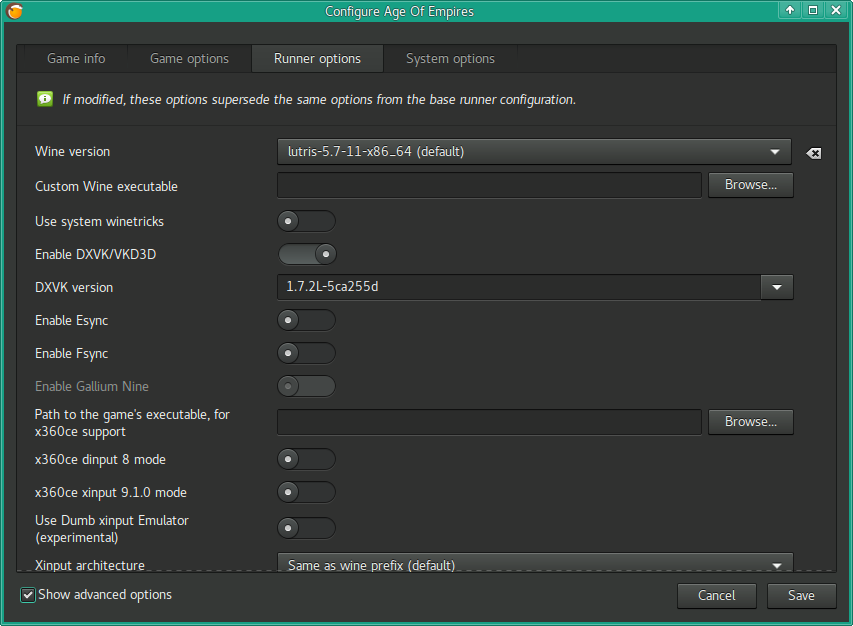The width and height of the screenshot is (853, 626).
Task: Click the 'If modified, these options supersede' notice
Action: pyautogui.click(x=319, y=100)
